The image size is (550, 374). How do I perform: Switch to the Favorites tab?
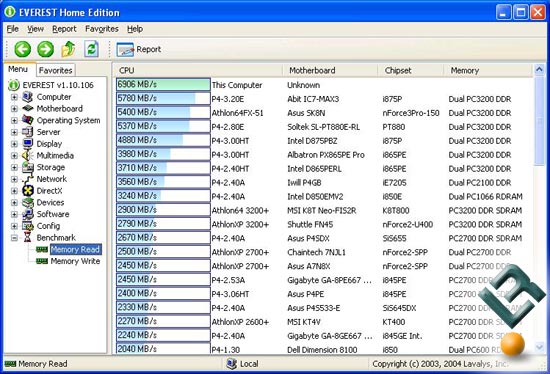click(55, 70)
